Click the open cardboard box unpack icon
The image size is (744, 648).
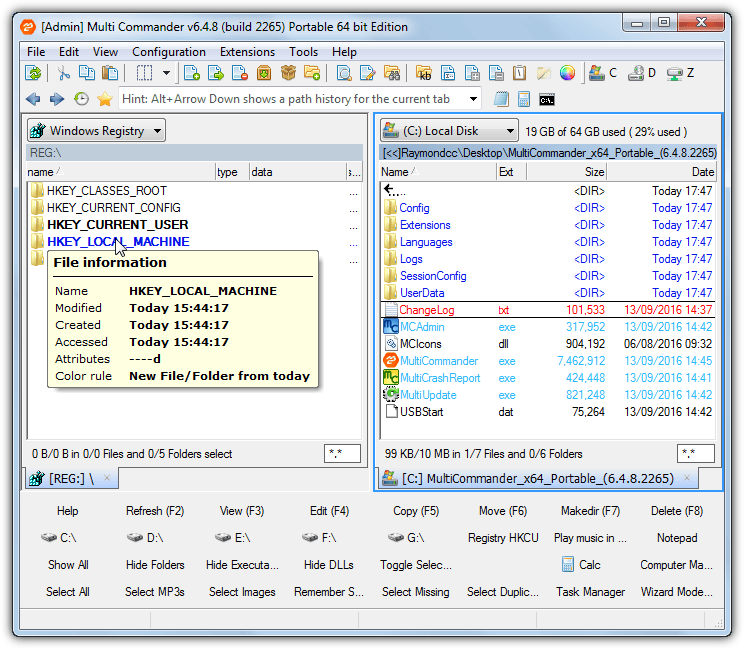tap(288, 74)
